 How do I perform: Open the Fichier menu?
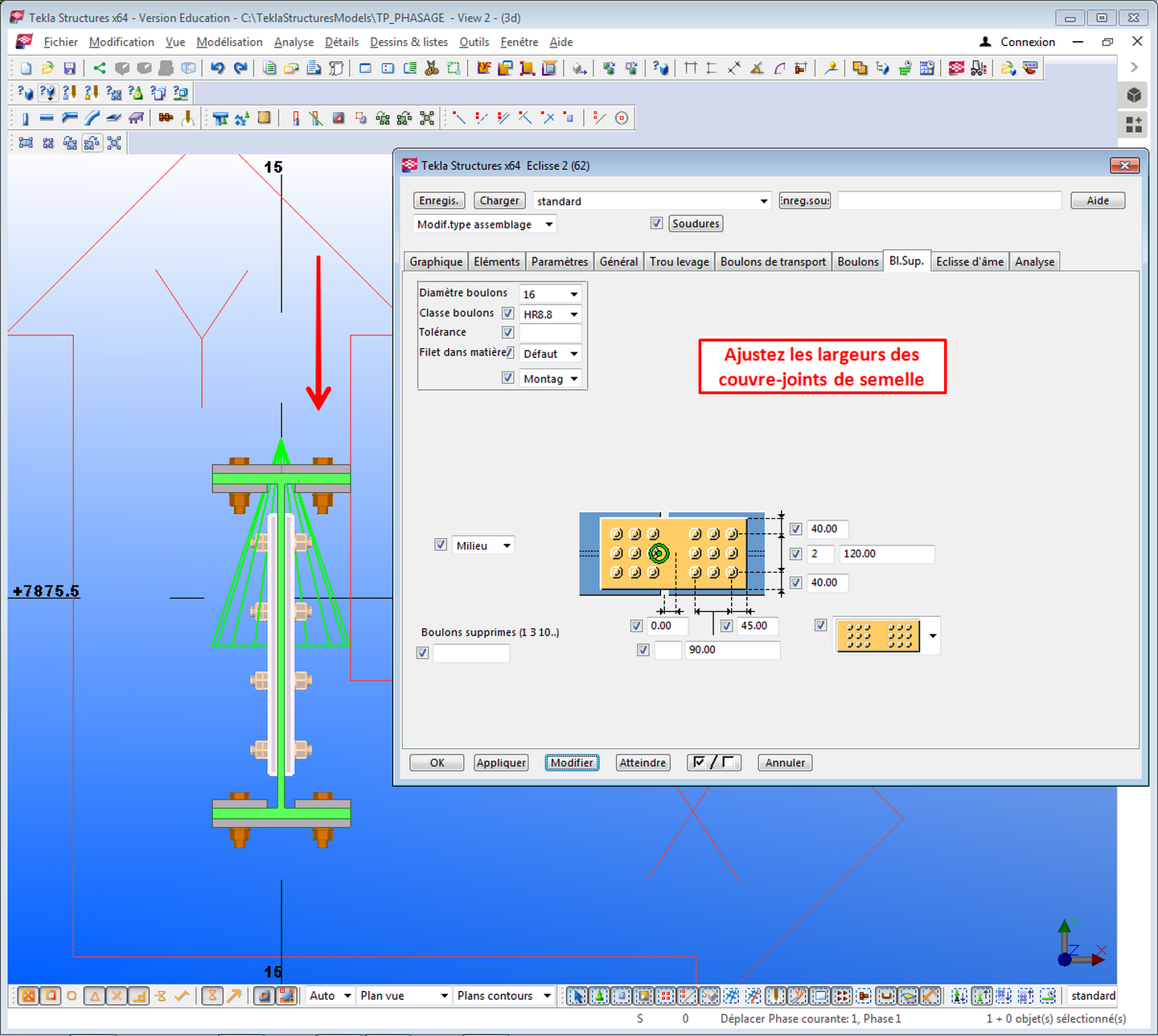60,42
